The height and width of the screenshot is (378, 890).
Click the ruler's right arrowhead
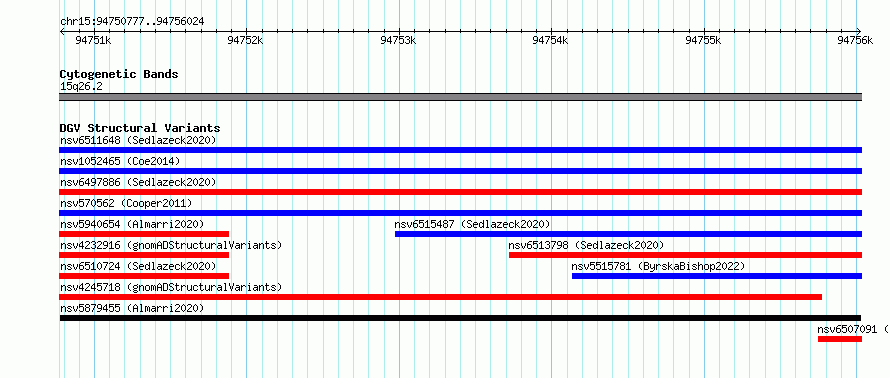[x=859, y=31]
